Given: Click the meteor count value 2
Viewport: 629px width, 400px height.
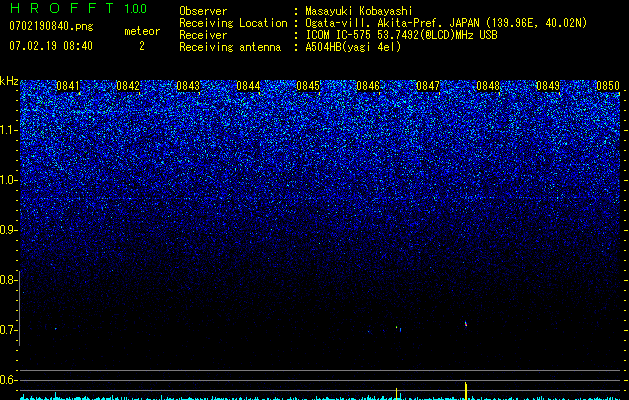Looking at the screenshot, I should 142,46.
